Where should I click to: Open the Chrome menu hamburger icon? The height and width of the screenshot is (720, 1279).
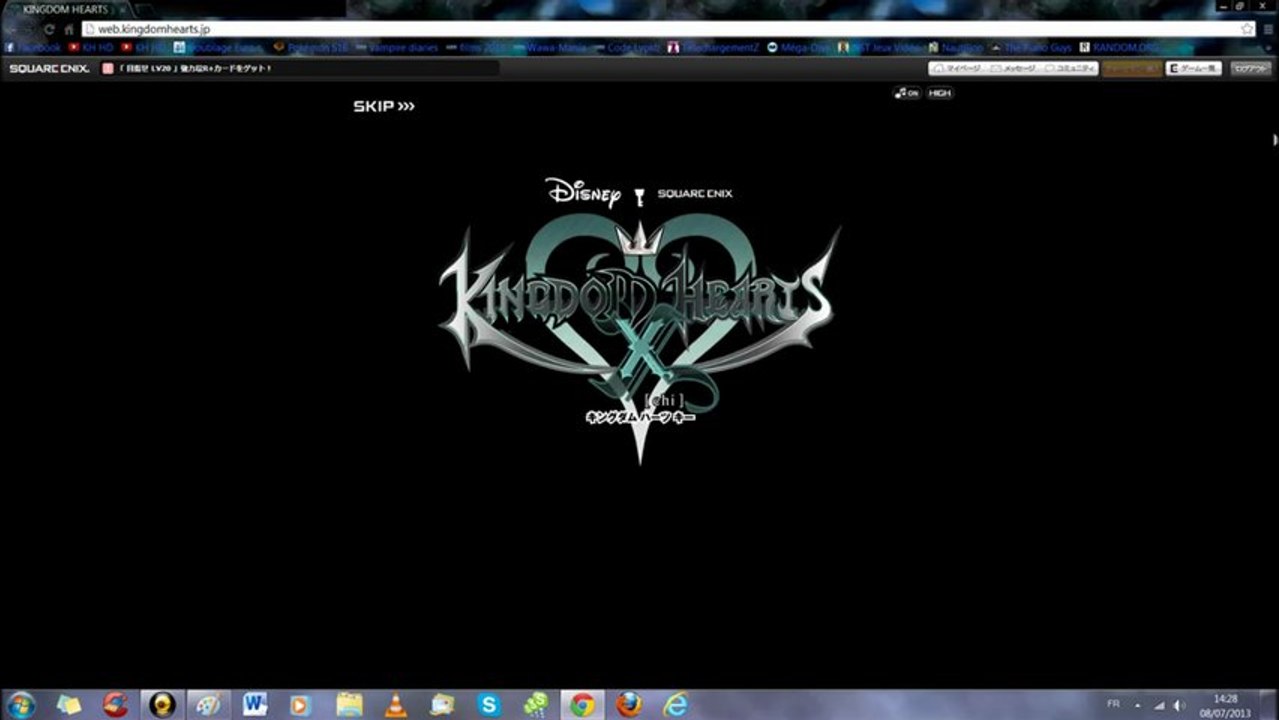[x=1267, y=29]
